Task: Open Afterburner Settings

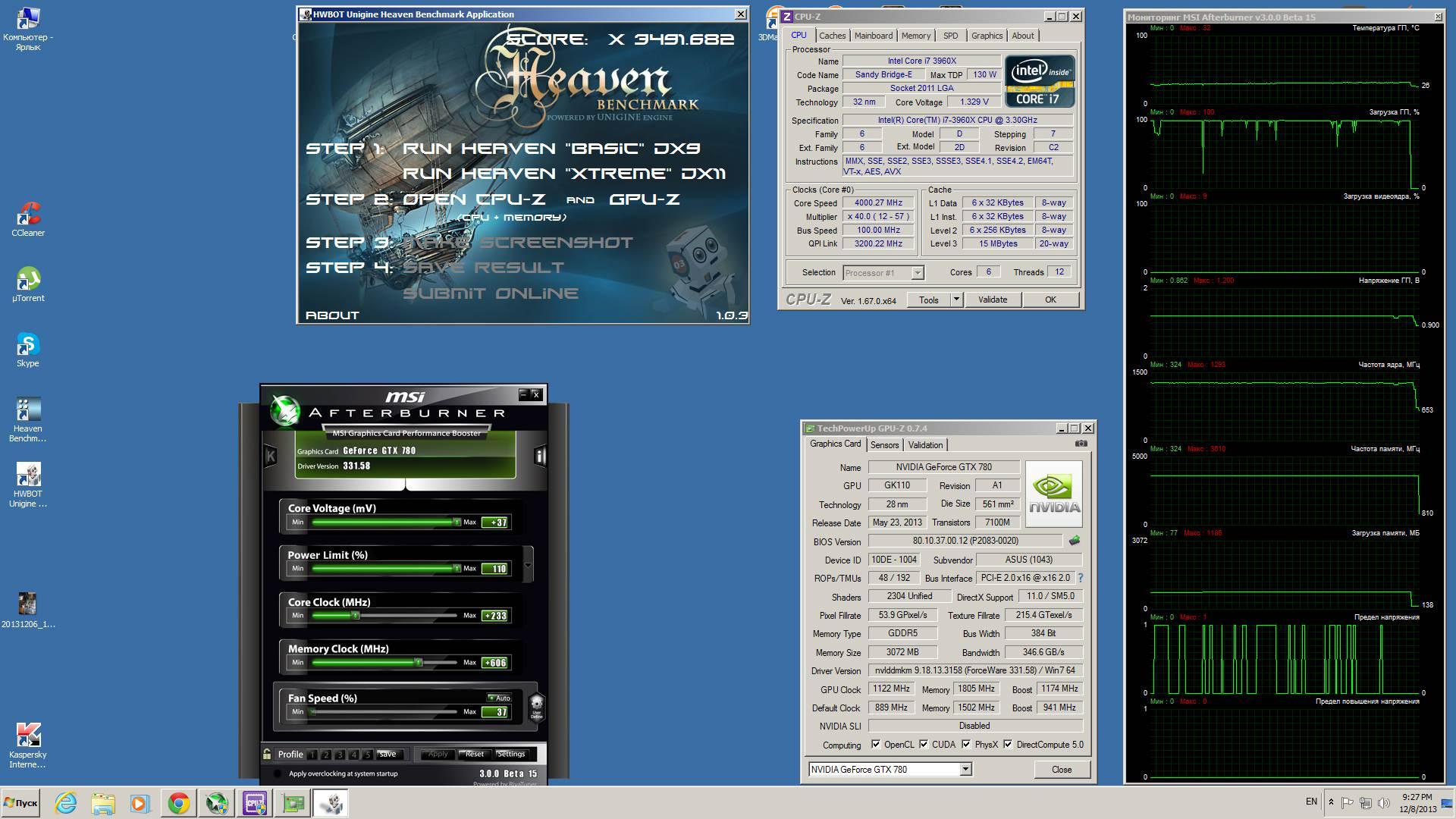Action: click(x=511, y=755)
